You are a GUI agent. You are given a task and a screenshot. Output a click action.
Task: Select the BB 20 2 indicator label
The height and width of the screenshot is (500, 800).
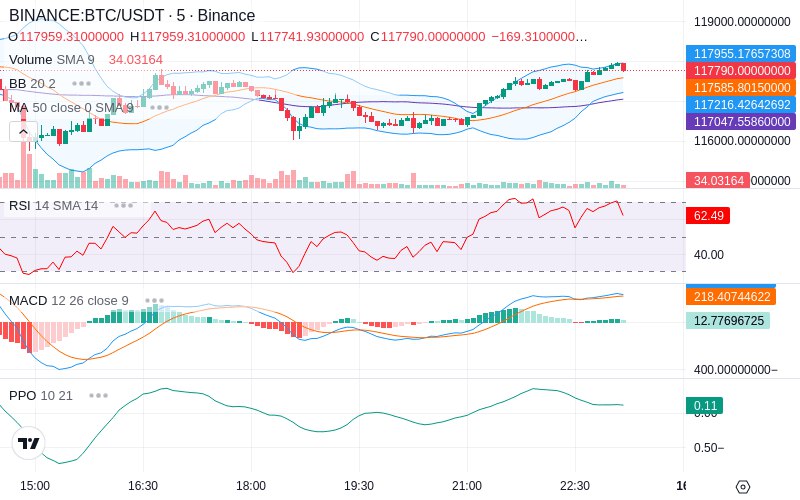tap(32, 83)
